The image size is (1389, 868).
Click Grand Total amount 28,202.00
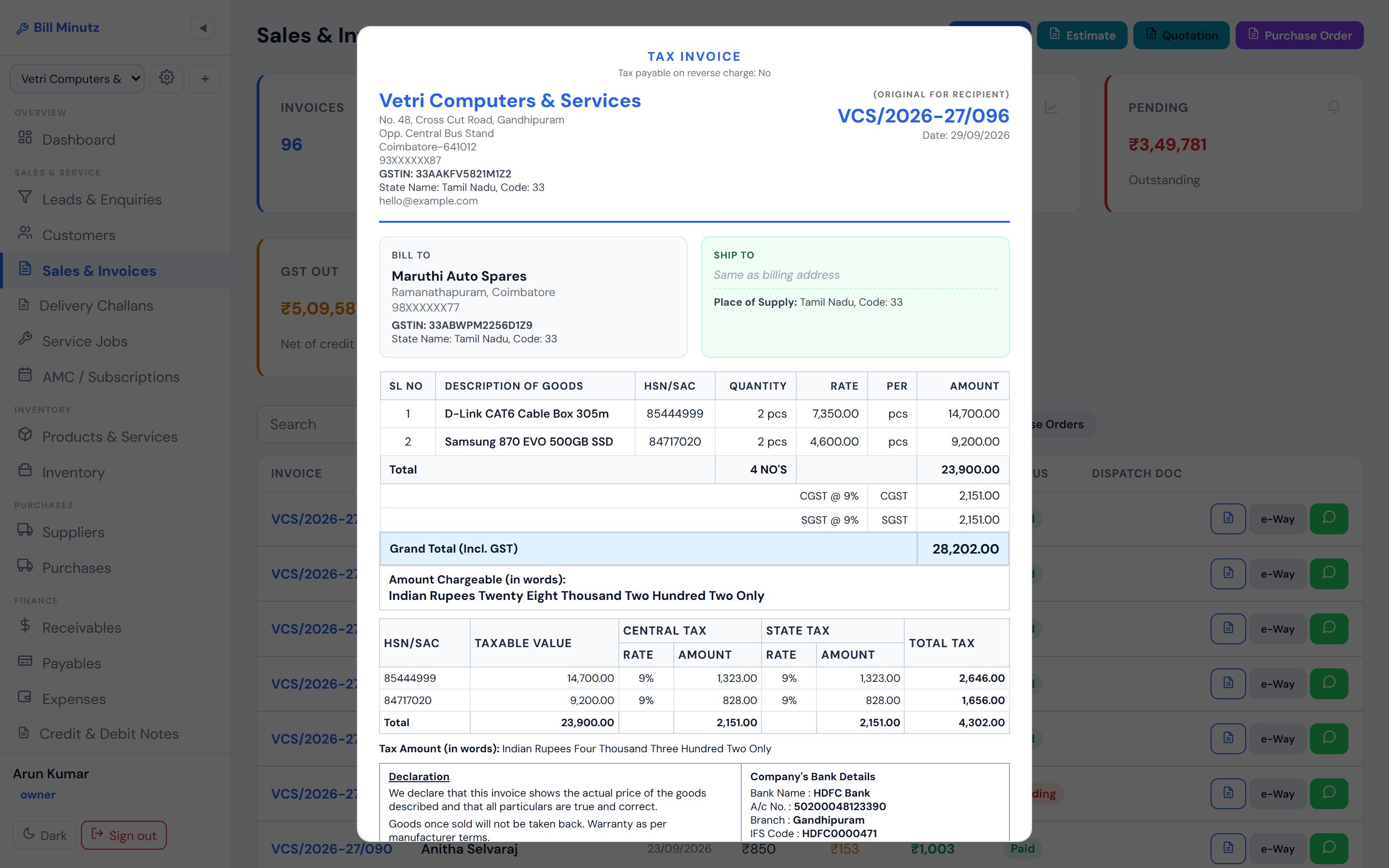click(x=966, y=549)
